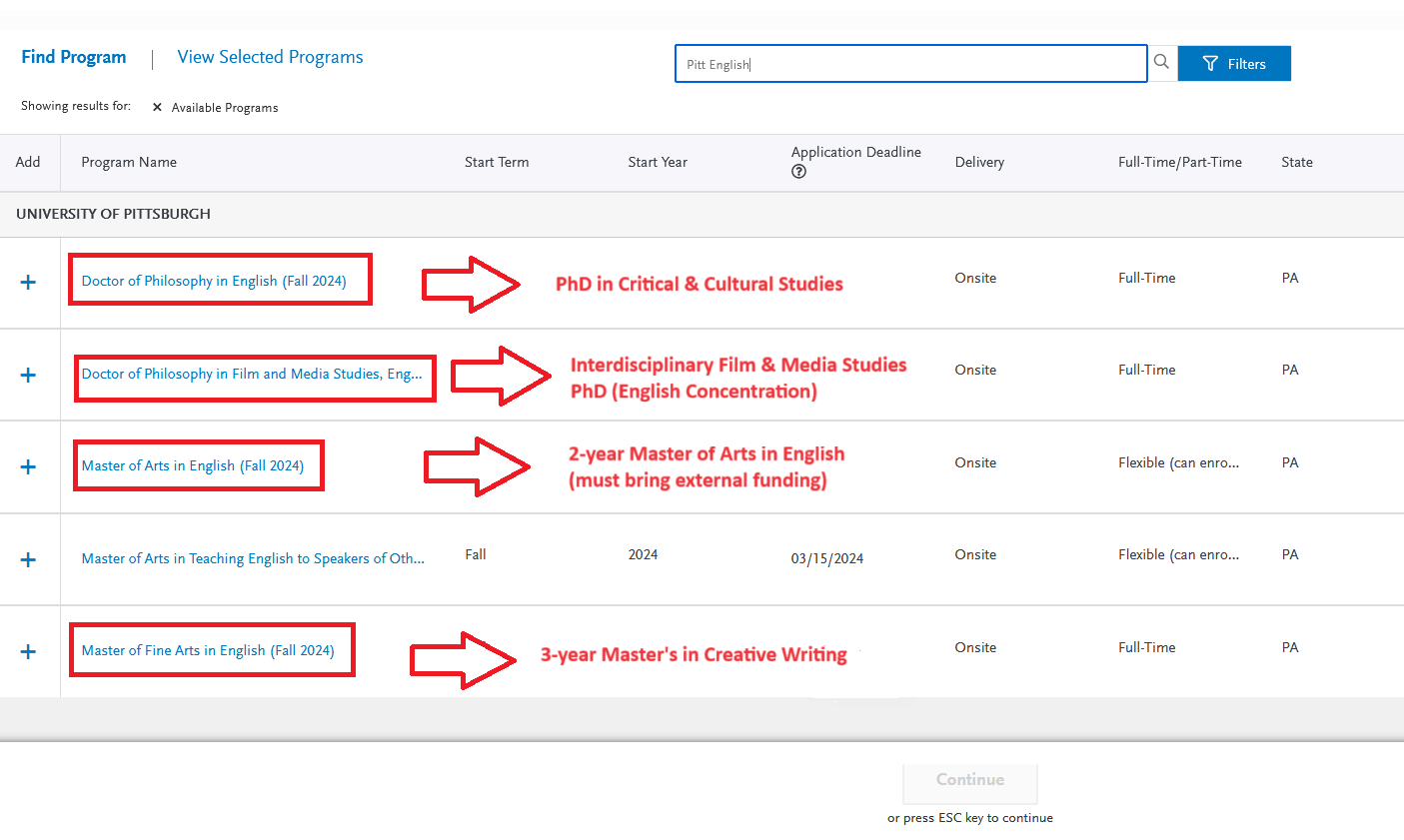Open Master of Fine Arts in English (Fall 2024)
The width and height of the screenshot is (1404, 840).
pyautogui.click(x=208, y=650)
